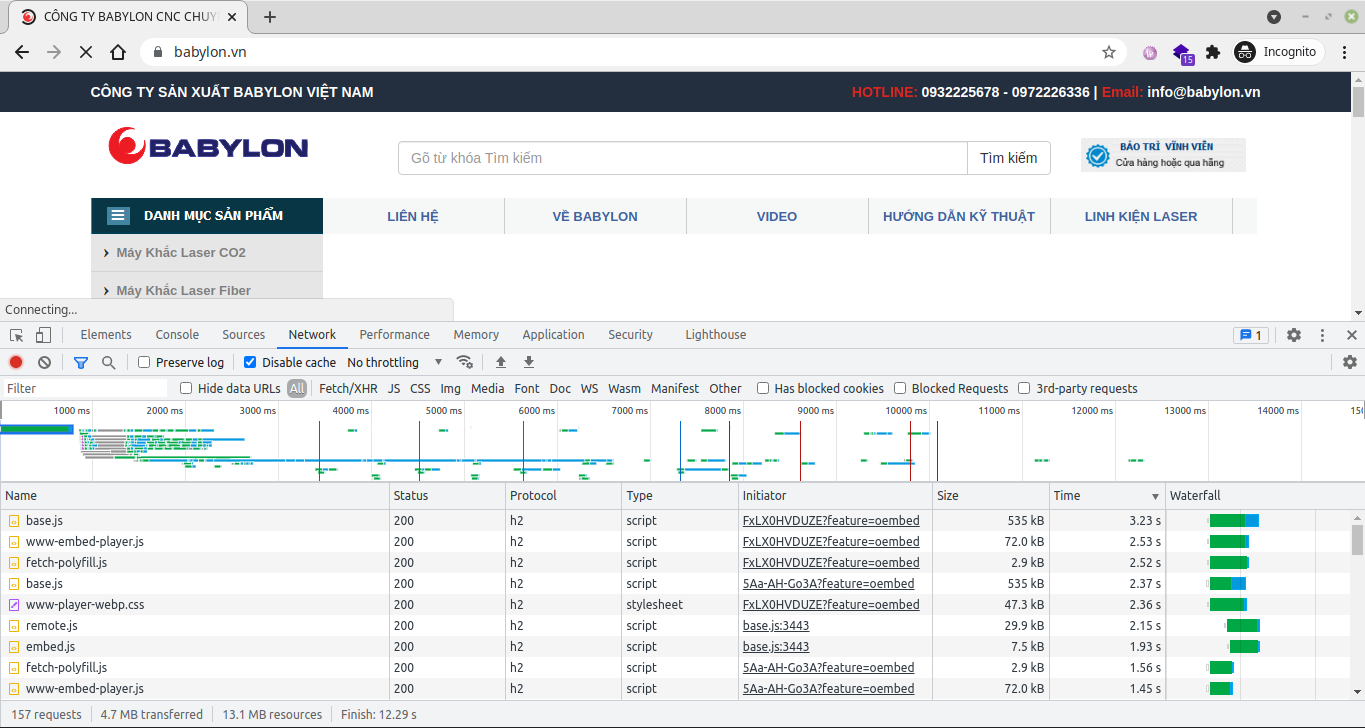Stop recording network log (red dot)
Screen dimensions: 1365x728
click(16, 362)
